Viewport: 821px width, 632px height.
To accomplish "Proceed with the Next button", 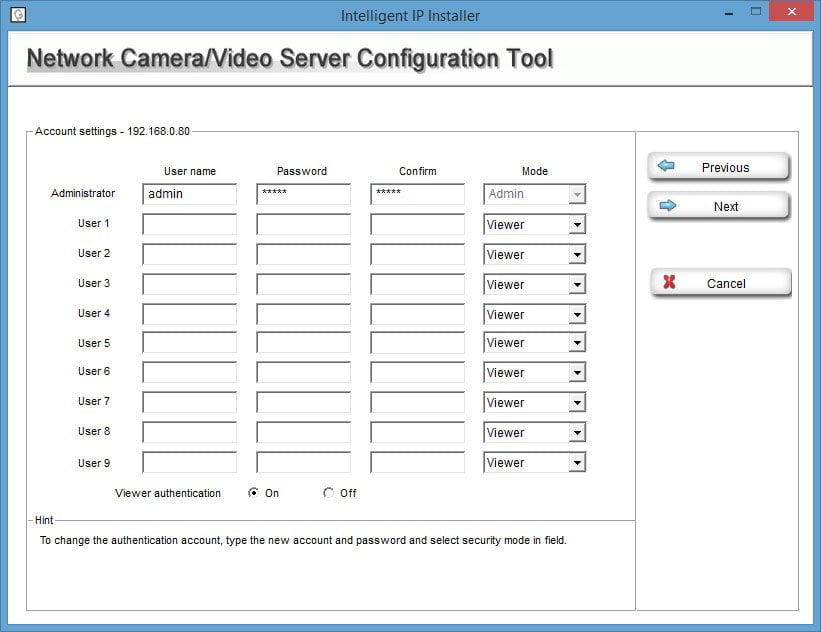I will coord(718,206).
